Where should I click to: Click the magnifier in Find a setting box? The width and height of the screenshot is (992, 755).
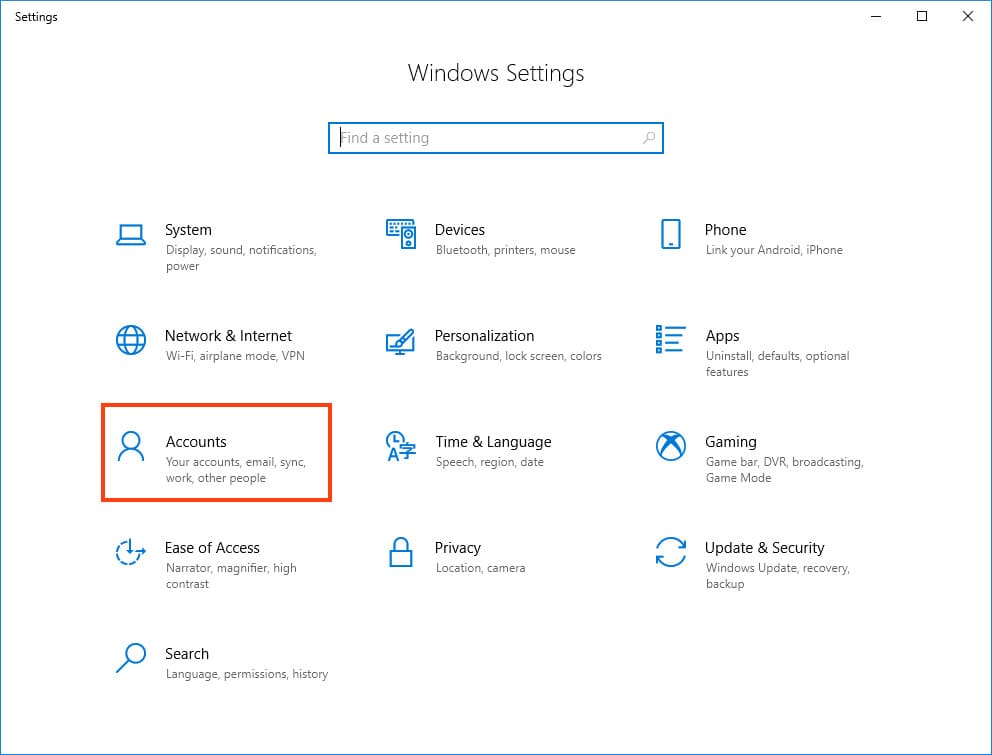pos(648,137)
